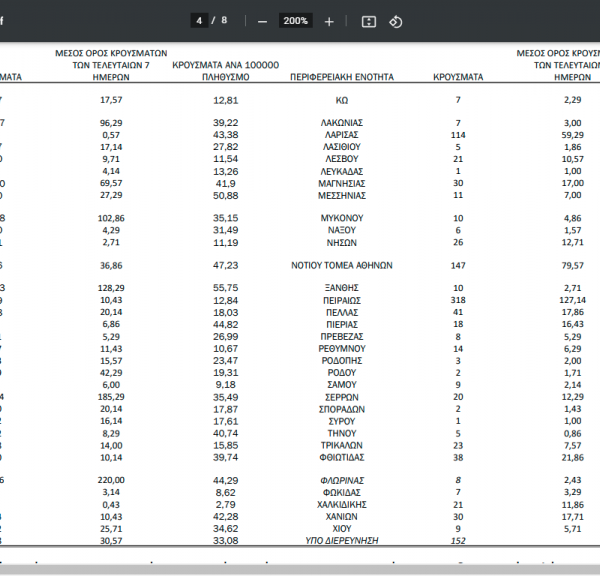Click the 41 cases value for ΠΕΛΛΑΣ
This screenshot has height=576, width=600.
point(458,312)
